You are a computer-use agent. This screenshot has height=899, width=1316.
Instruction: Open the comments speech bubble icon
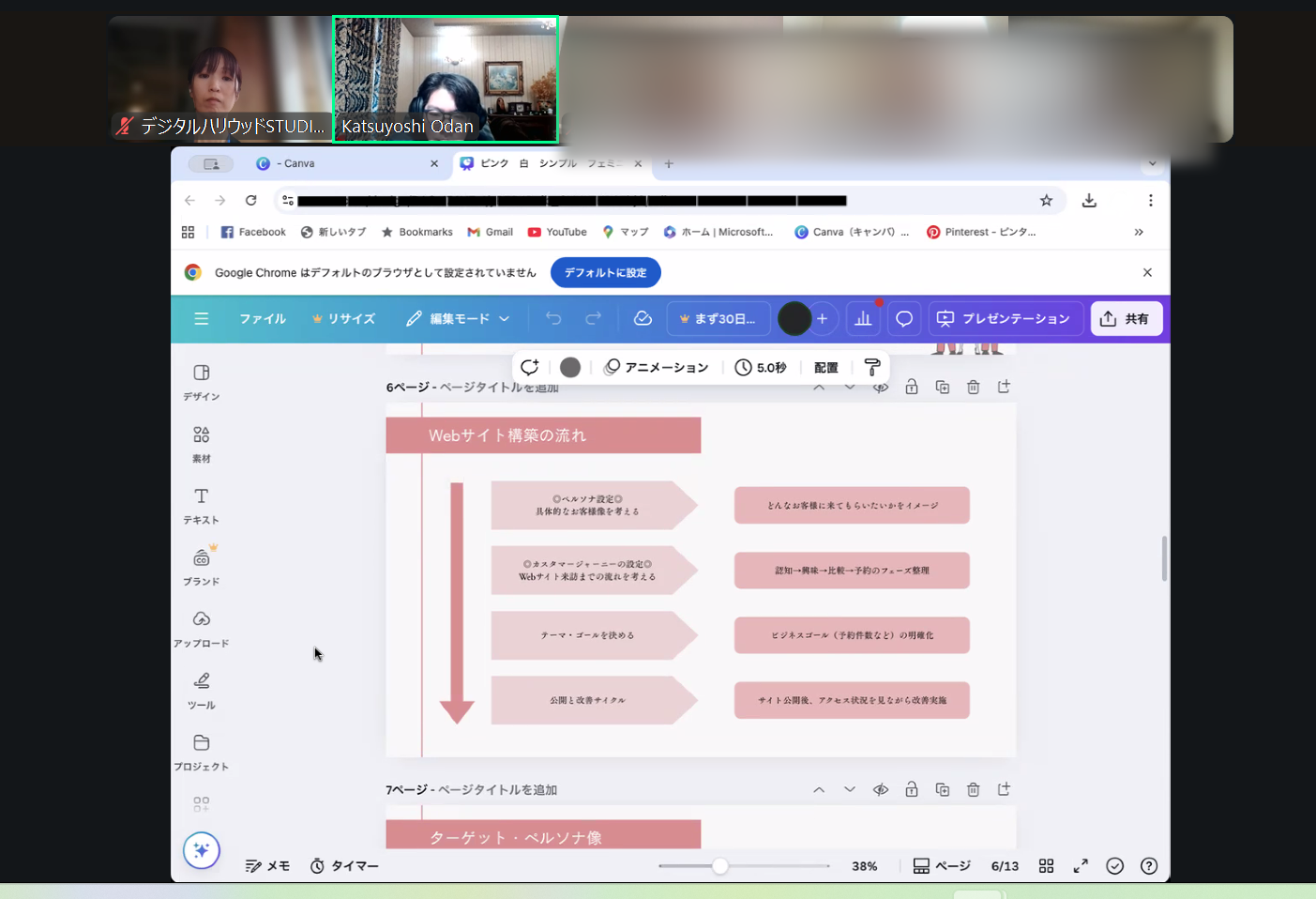(904, 319)
